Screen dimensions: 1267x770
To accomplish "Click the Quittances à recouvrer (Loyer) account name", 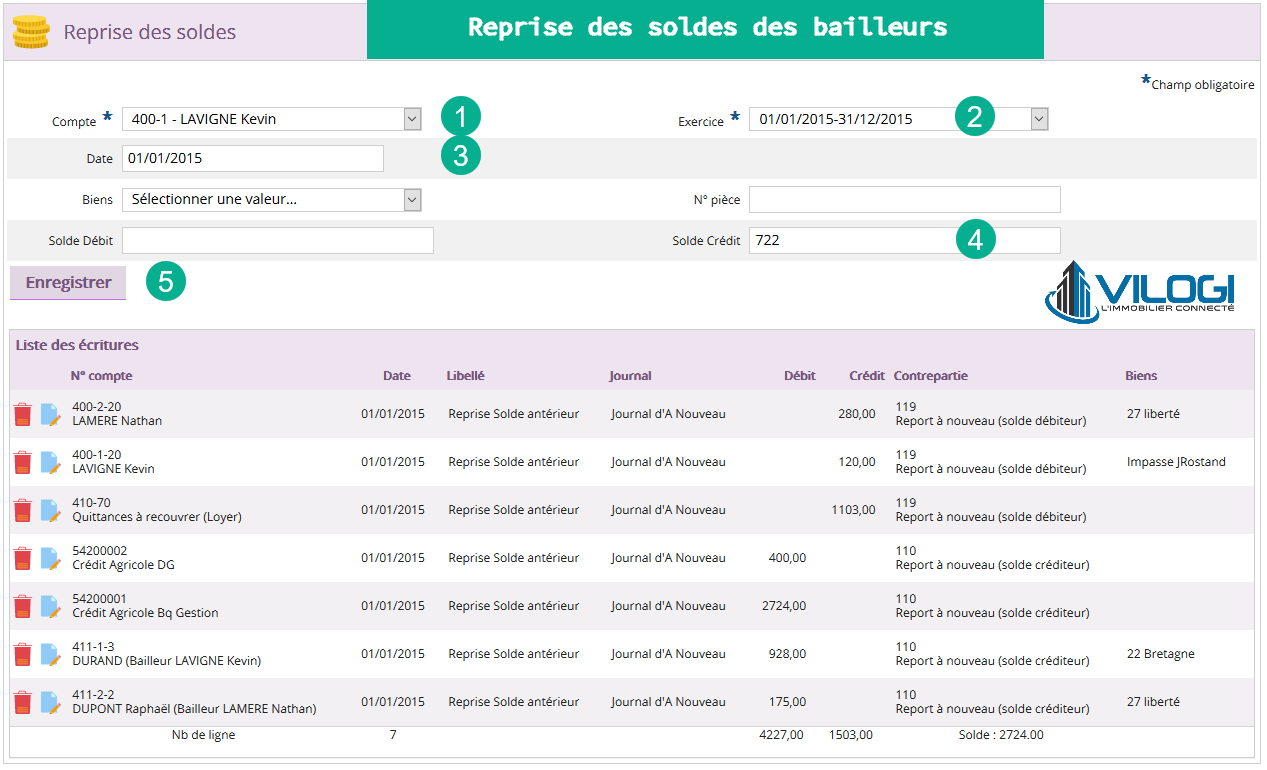I will [x=157, y=517].
